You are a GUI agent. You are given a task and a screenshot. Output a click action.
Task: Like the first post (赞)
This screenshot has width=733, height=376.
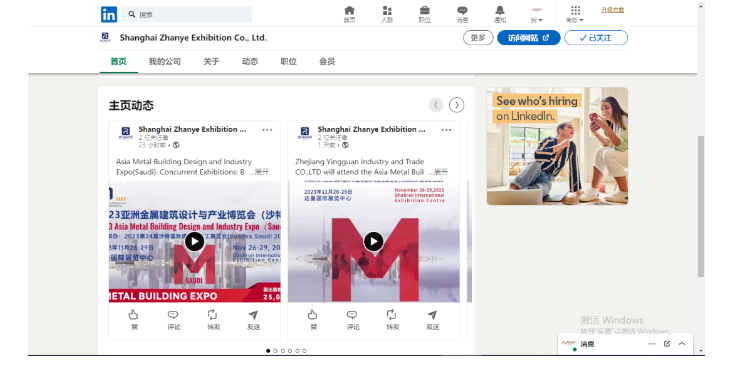(134, 320)
